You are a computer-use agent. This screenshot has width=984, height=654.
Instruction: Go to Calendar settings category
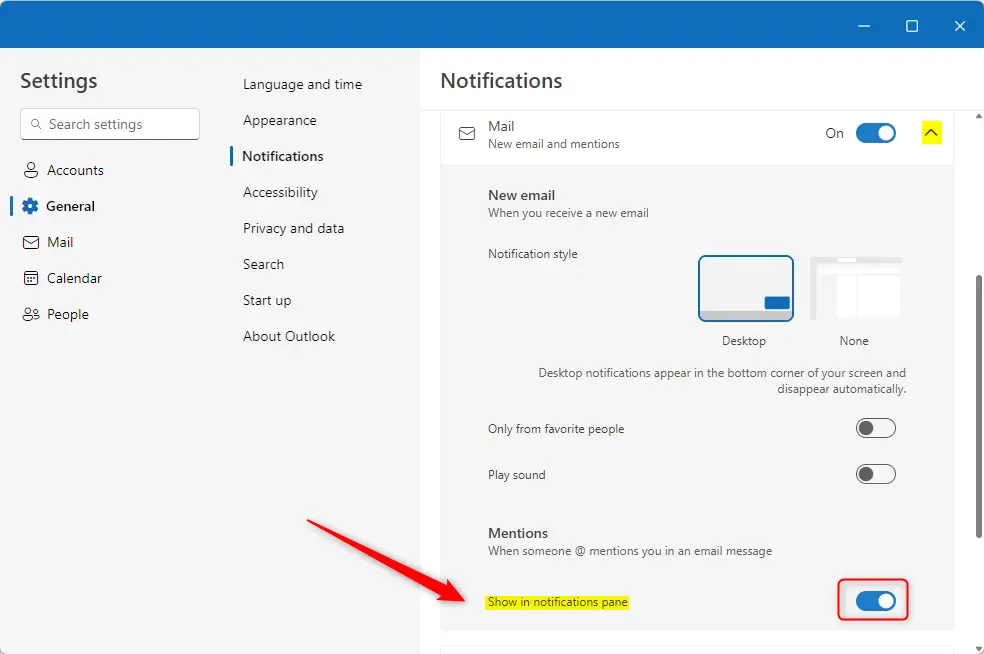pyautogui.click(x=74, y=278)
